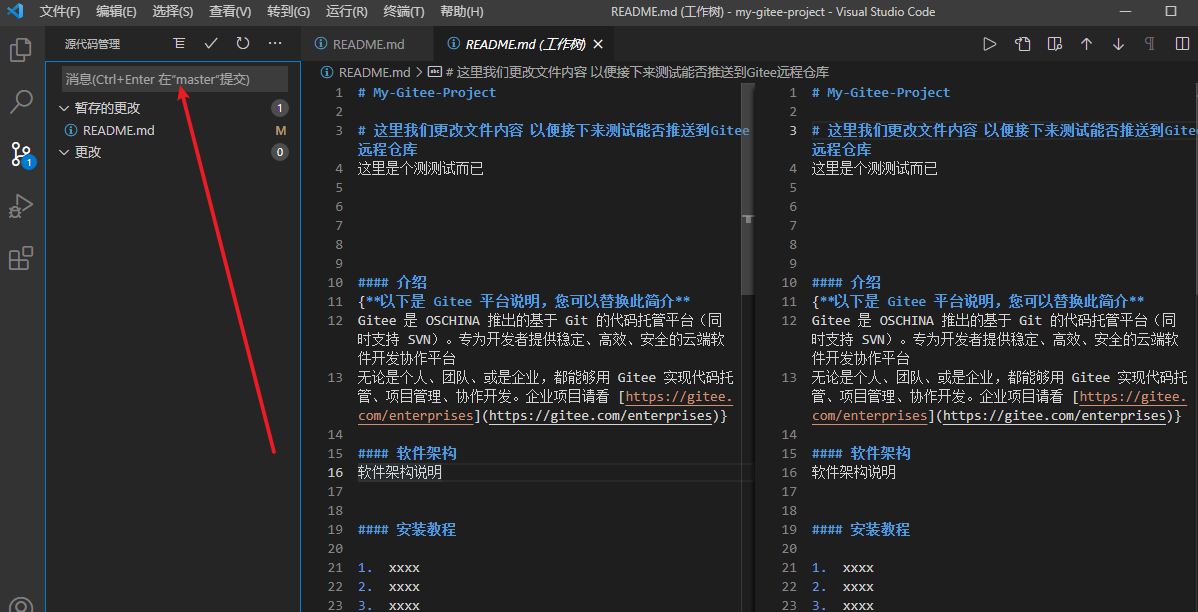Click line number 16 in right editor
The image size is (1198, 612).
pyautogui.click(x=789, y=473)
